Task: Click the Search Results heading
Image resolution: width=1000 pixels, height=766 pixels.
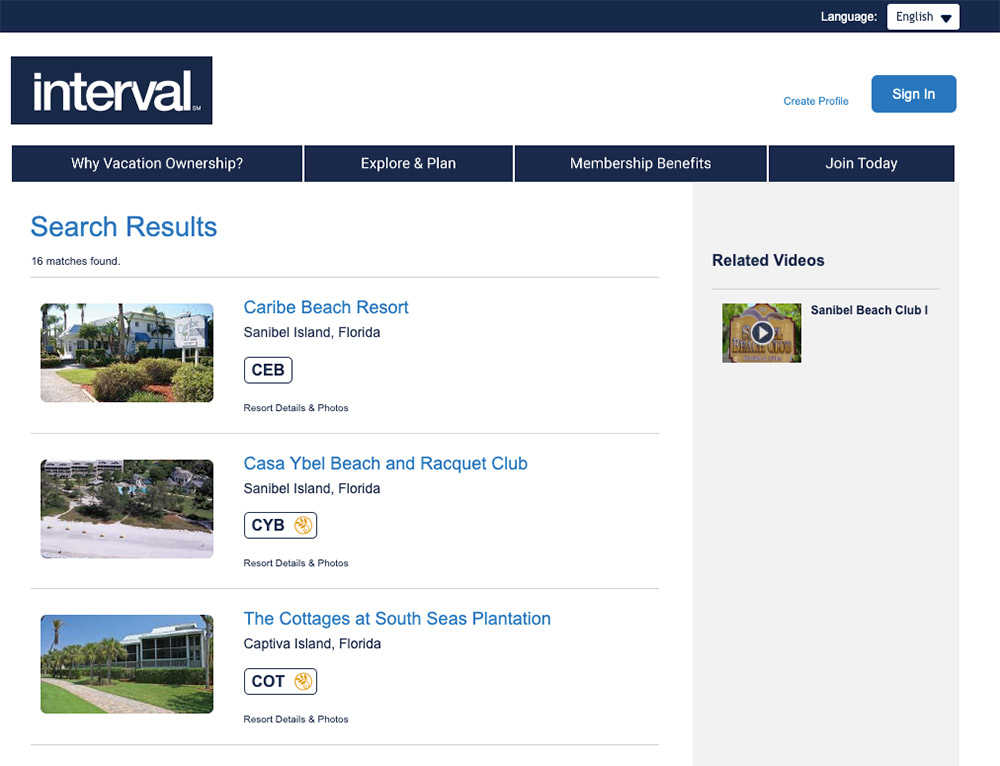Action: tap(124, 227)
